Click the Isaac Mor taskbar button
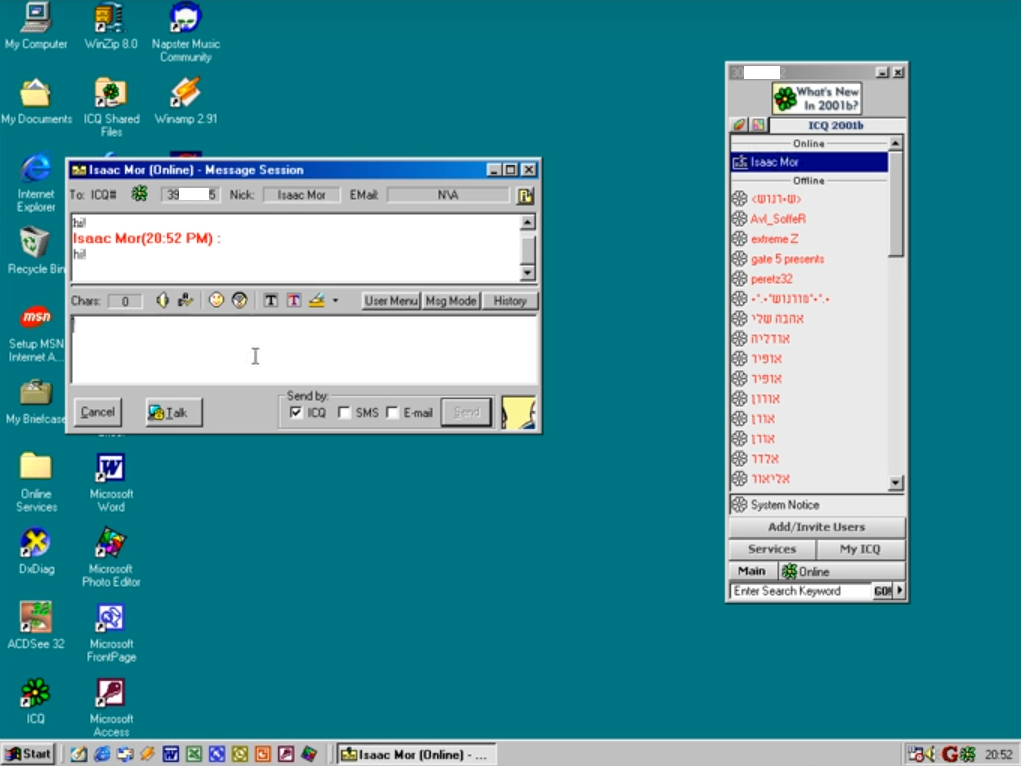The width and height of the screenshot is (1021, 766). coord(415,754)
